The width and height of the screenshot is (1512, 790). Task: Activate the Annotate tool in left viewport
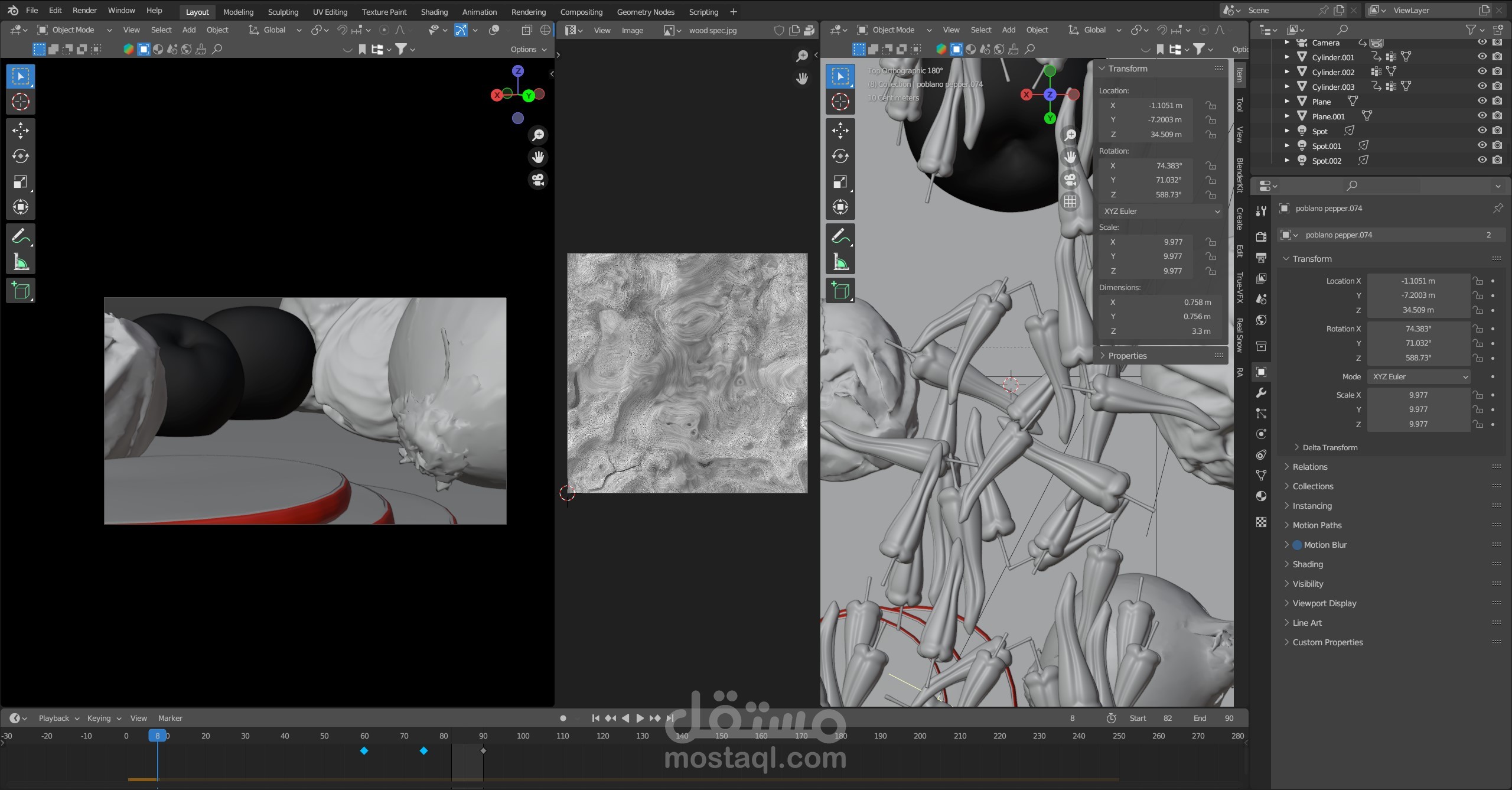point(21,236)
